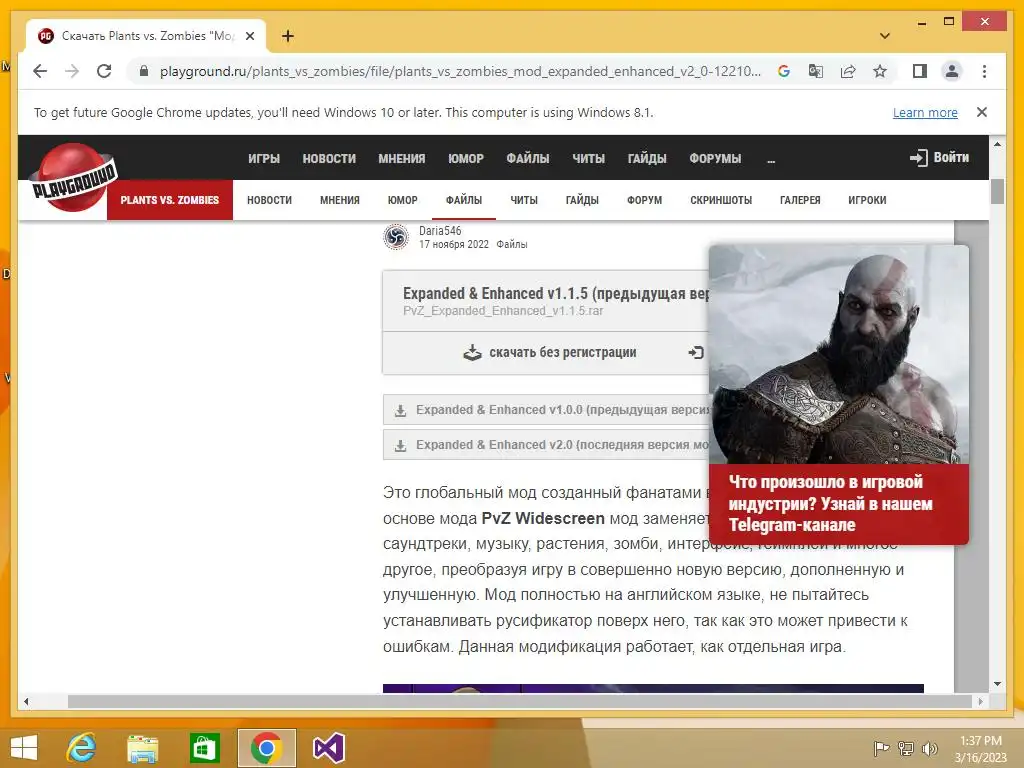Image resolution: width=1024 pixels, height=768 pixels.
Task: Open the PLANTS VS. ZOMBIES game section
Action: pos(170,200)
